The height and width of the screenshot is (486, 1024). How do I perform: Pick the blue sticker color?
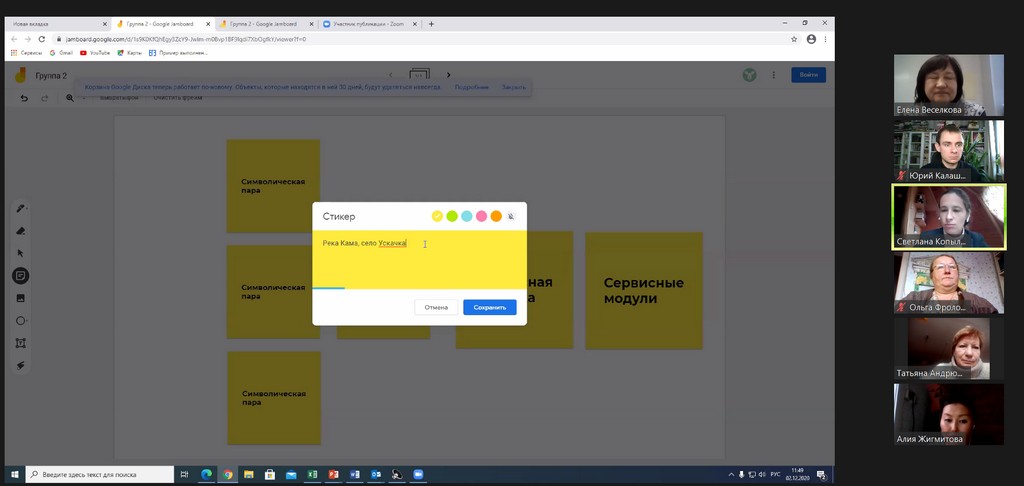[467, 216]
